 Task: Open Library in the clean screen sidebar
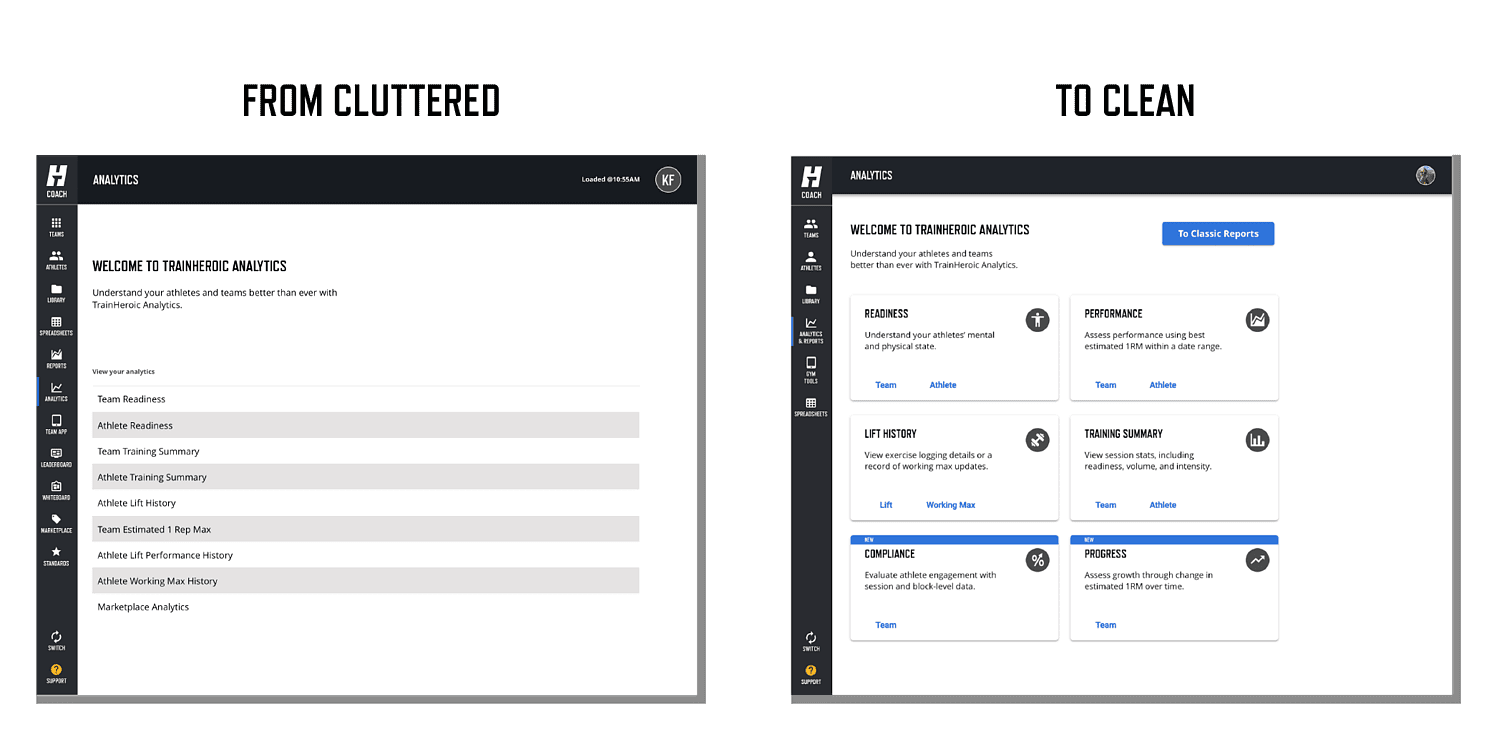(811, 294)
